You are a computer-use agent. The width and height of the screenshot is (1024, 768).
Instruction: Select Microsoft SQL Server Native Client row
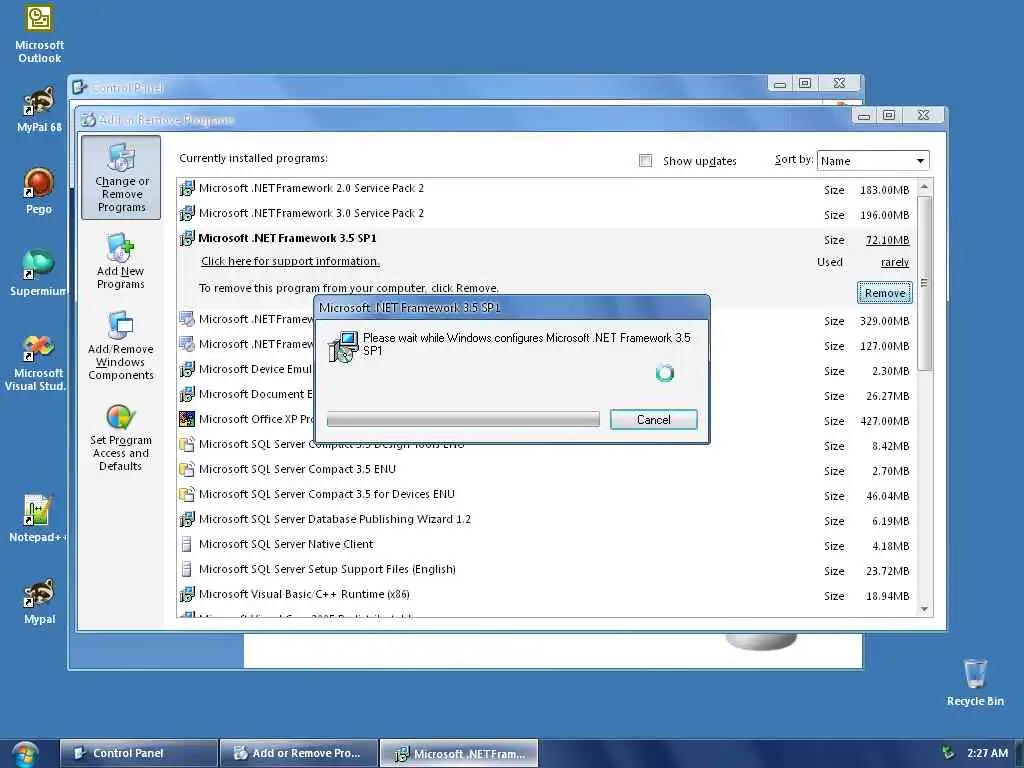547,544
